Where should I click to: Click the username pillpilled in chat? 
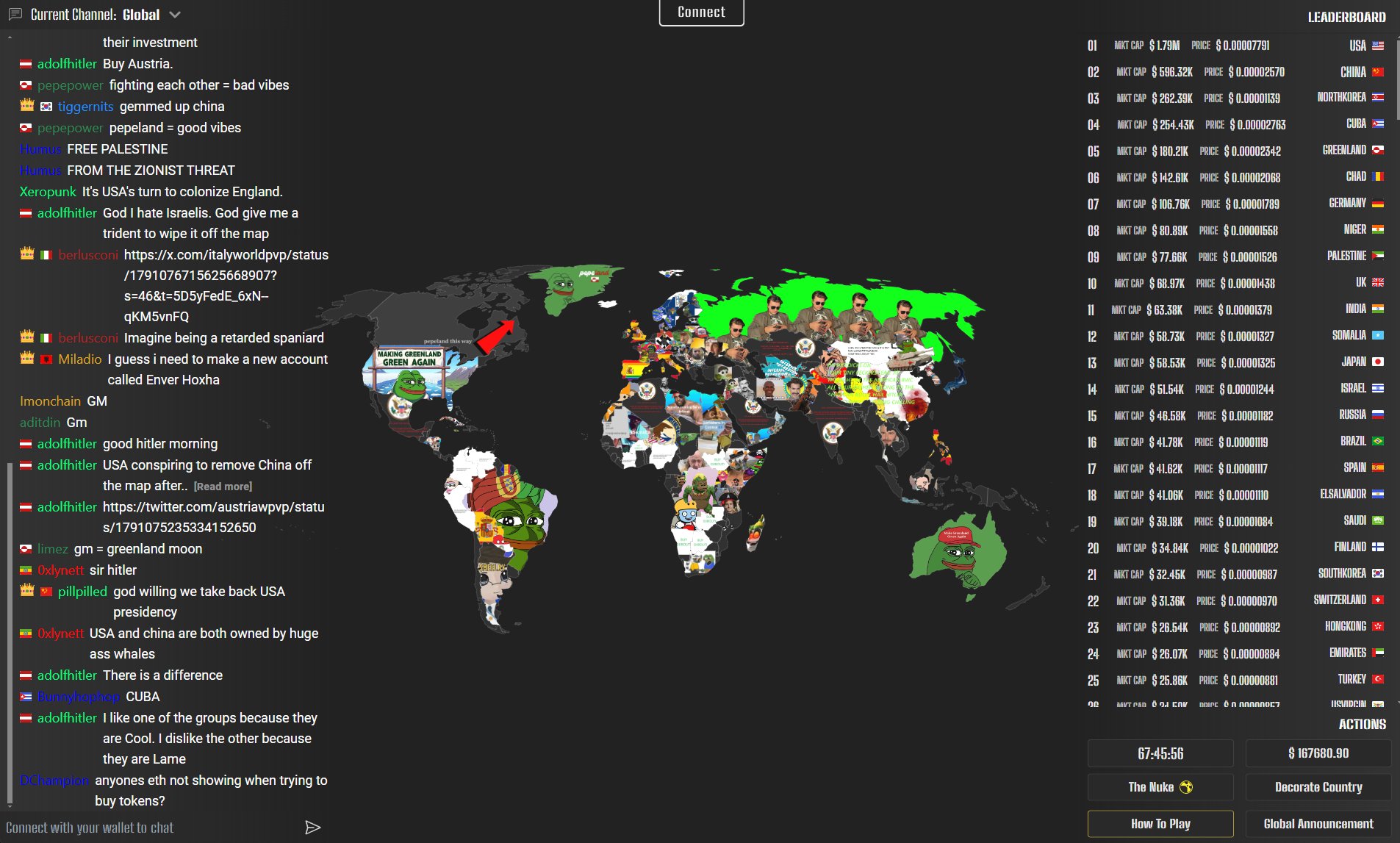click(x=82, y=592)
